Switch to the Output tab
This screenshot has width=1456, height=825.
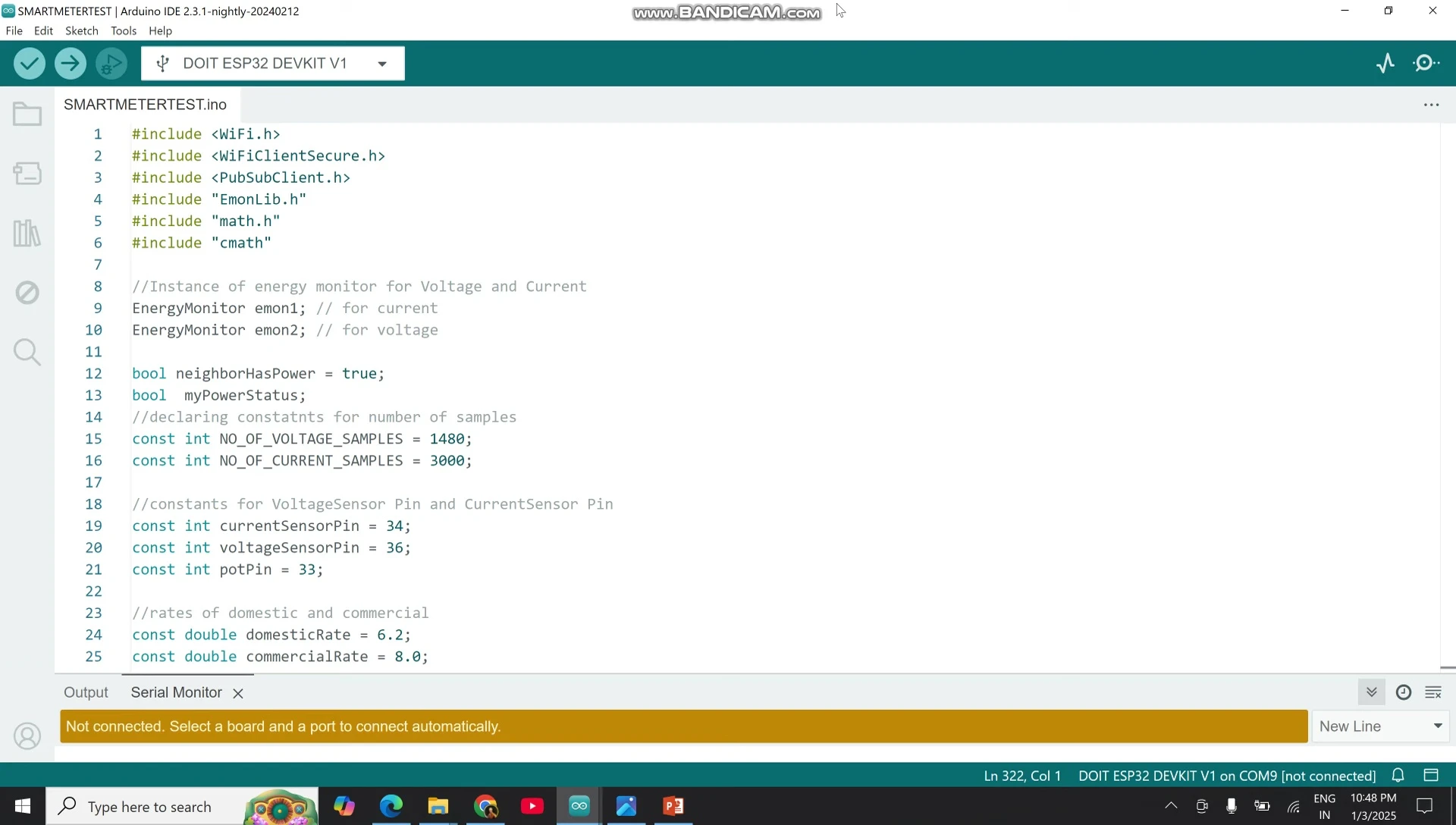(86, 692)
